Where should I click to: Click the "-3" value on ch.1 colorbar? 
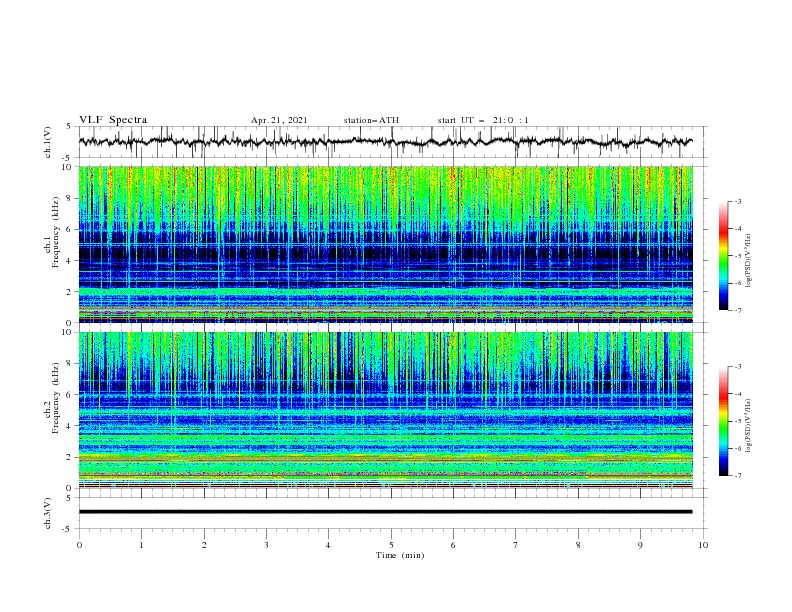[x=737, y=201]
